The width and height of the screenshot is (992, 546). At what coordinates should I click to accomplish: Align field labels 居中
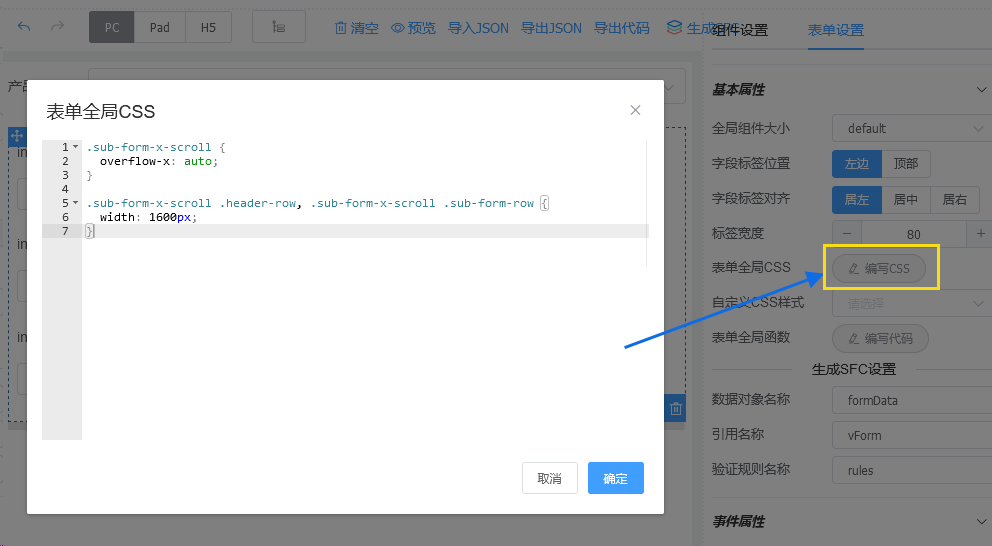click(905, 199)
